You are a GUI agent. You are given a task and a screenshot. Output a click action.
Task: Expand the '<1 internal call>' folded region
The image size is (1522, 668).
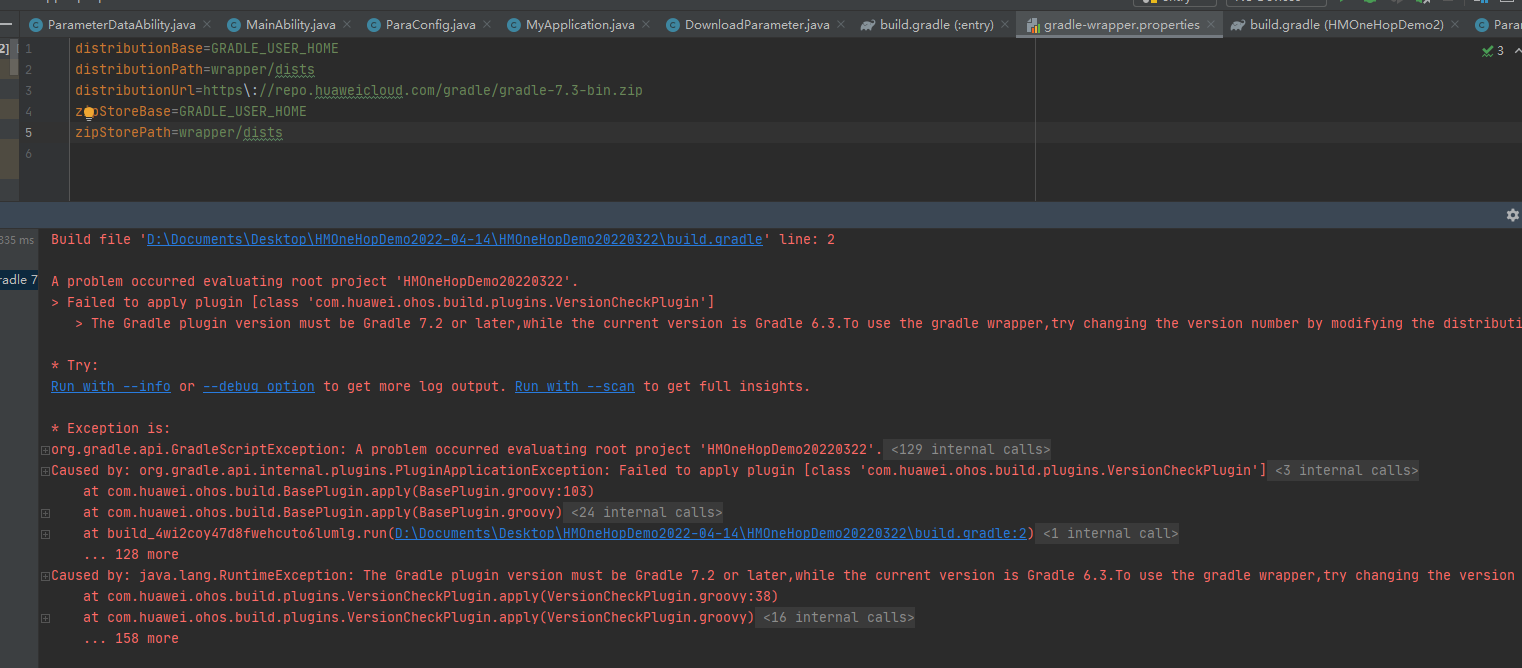(1108, 534)
